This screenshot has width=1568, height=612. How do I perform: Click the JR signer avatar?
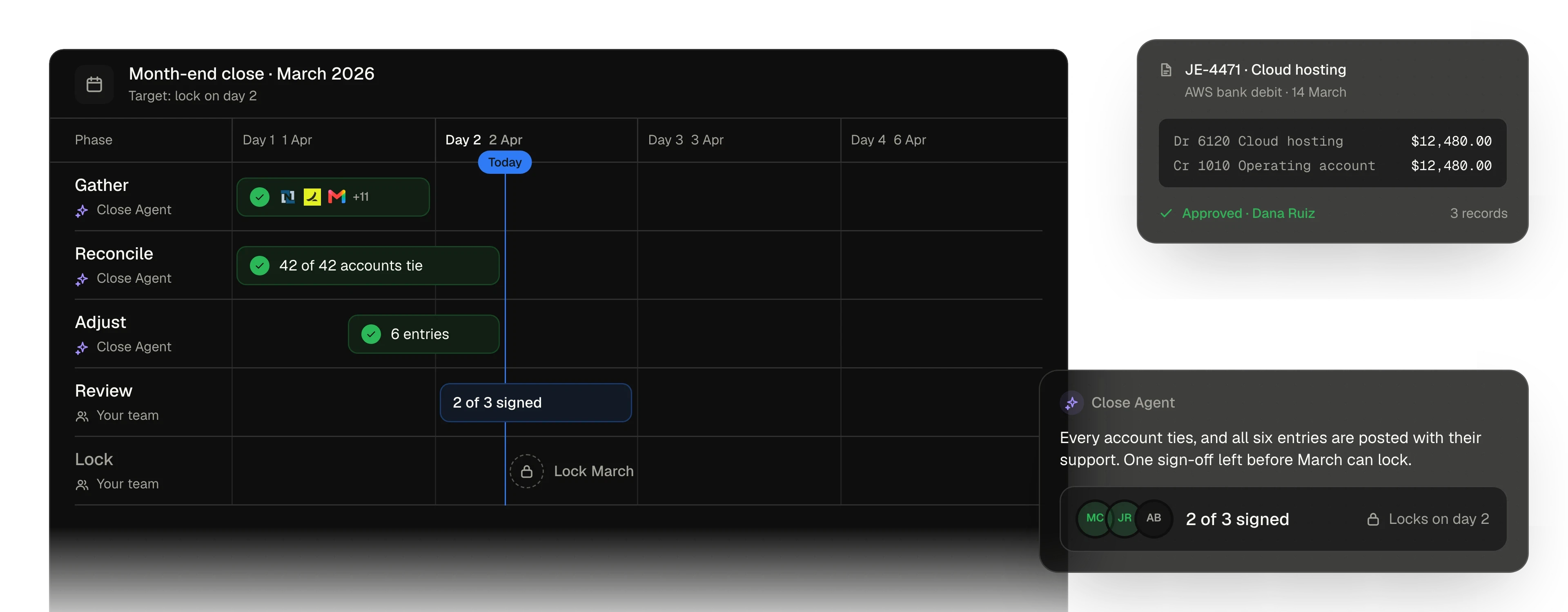pyautogui.click(x=1124, y=518)
